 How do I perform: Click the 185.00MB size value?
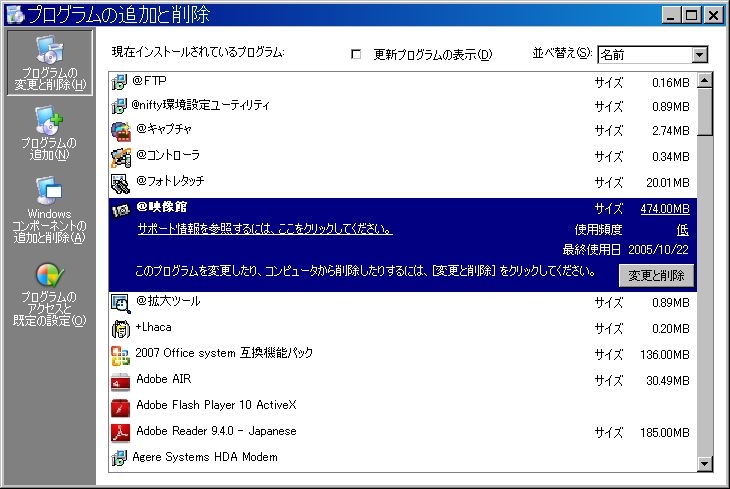coord(665,433)
